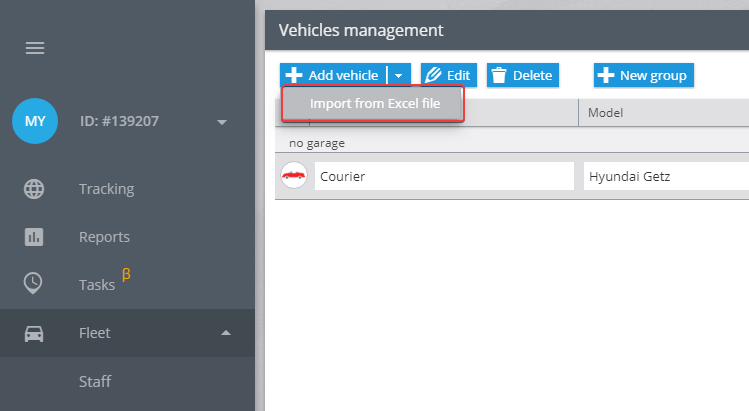
Task: Click the MY account avatar
Action: pyautogui.click(x=35, y=121)
